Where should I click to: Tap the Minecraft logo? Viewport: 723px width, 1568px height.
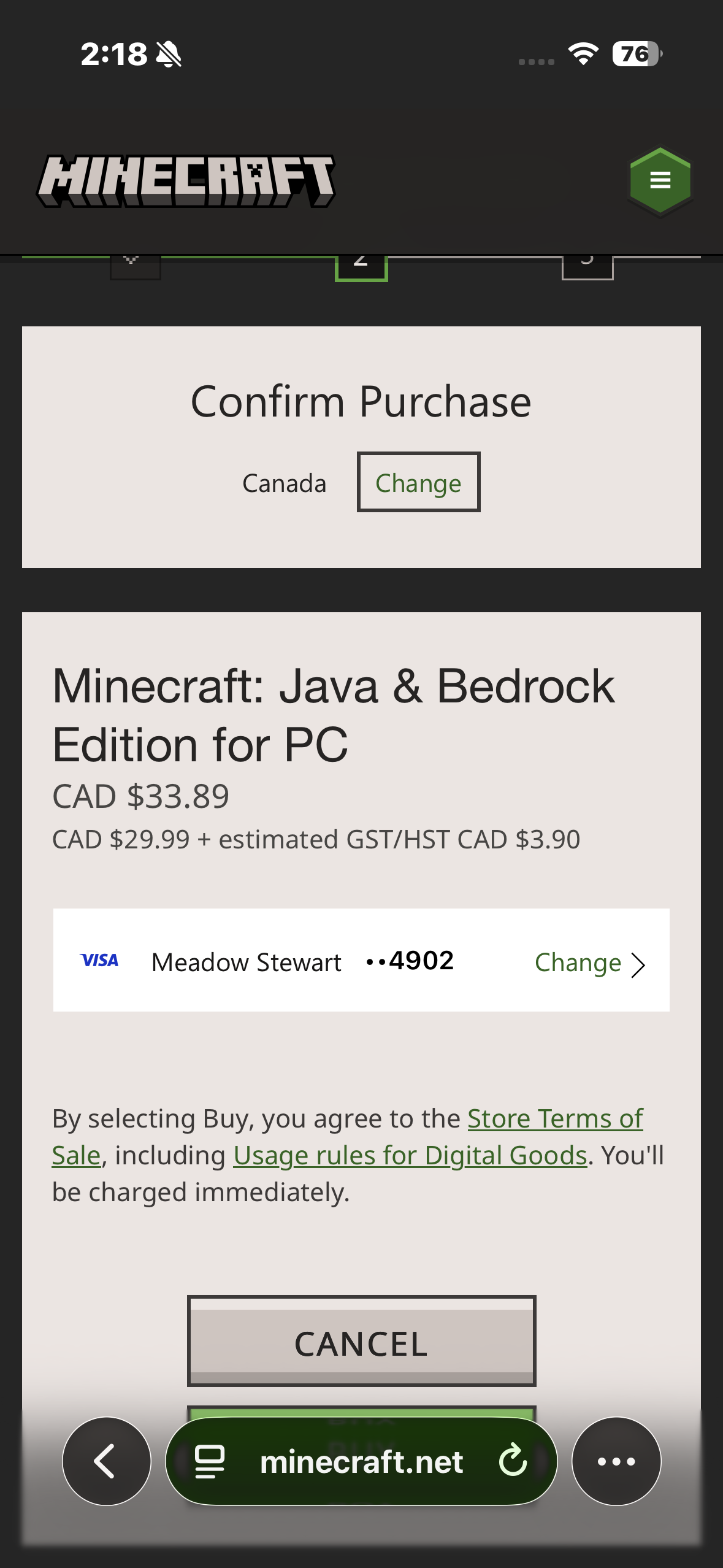tap(186, 181)
